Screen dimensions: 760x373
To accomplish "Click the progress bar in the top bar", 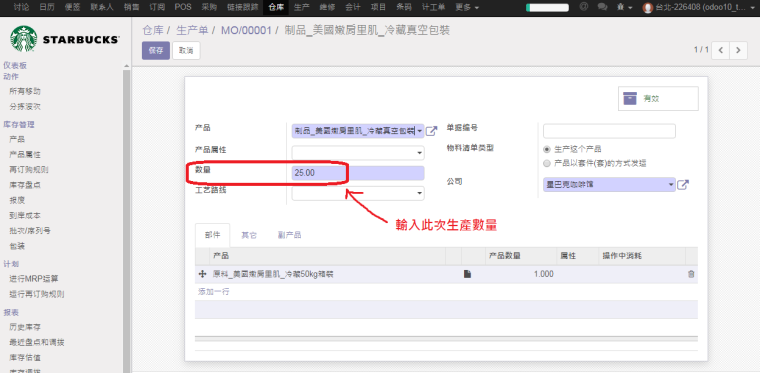I will coord(547,7).
